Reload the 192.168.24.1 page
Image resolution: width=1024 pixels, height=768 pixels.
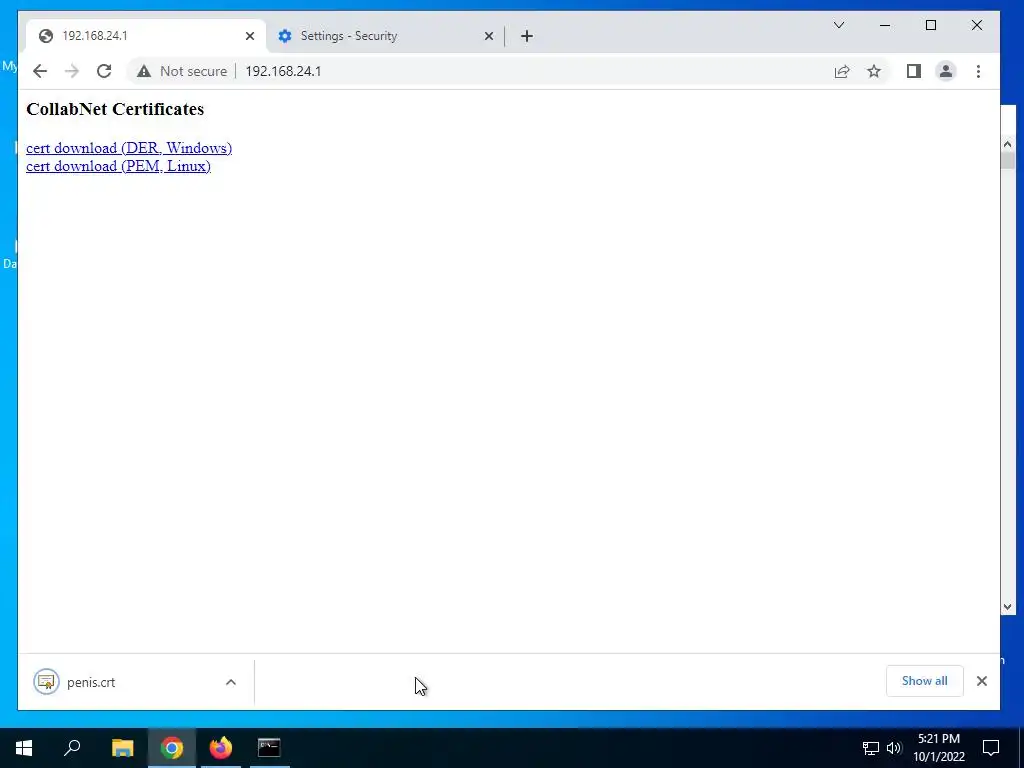pos(104,71)
